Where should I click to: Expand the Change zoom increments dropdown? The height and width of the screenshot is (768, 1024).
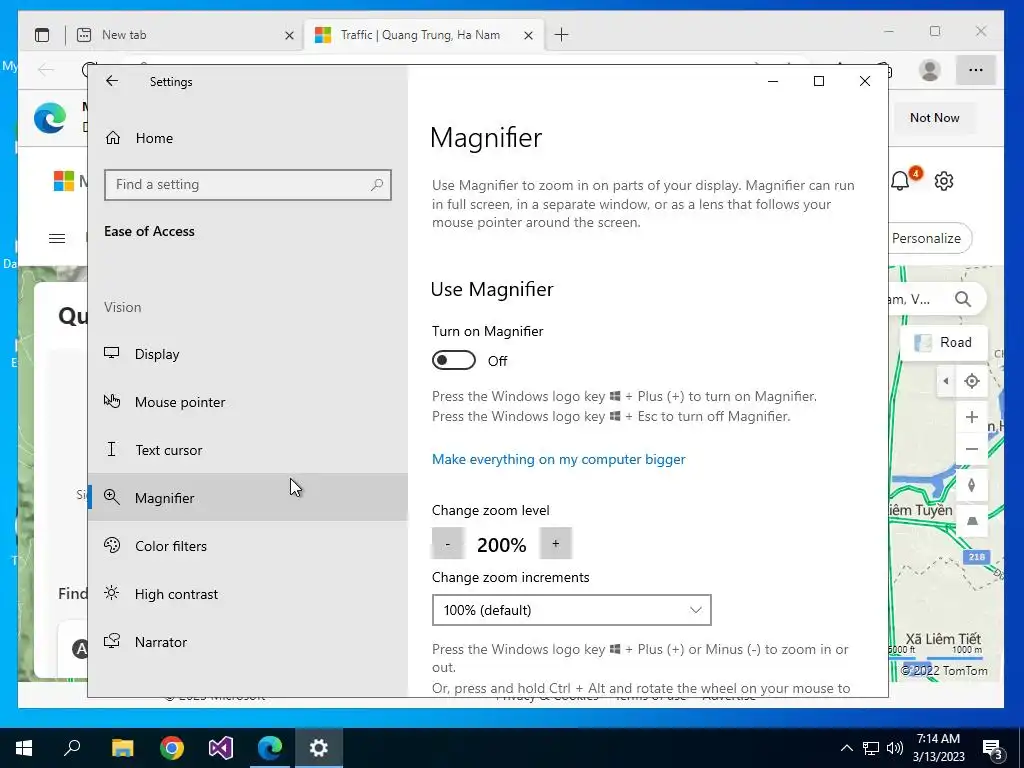[571, 610]
